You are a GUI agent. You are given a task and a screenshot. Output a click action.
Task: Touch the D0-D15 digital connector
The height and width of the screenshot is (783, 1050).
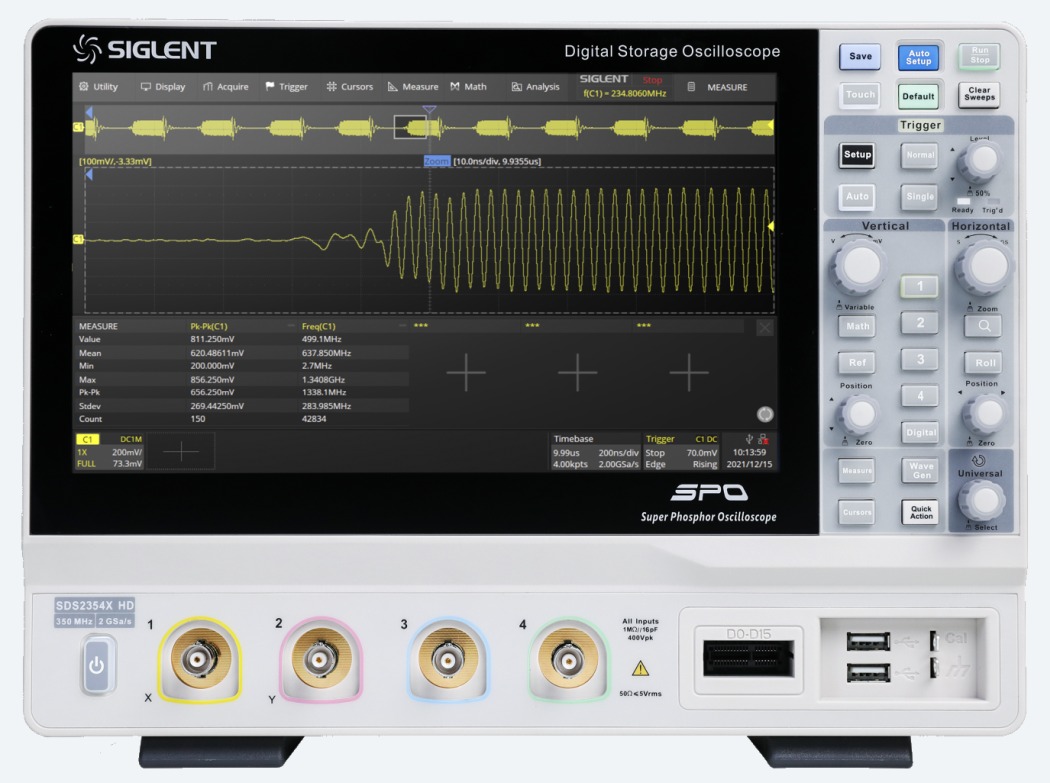pos(749,658)
